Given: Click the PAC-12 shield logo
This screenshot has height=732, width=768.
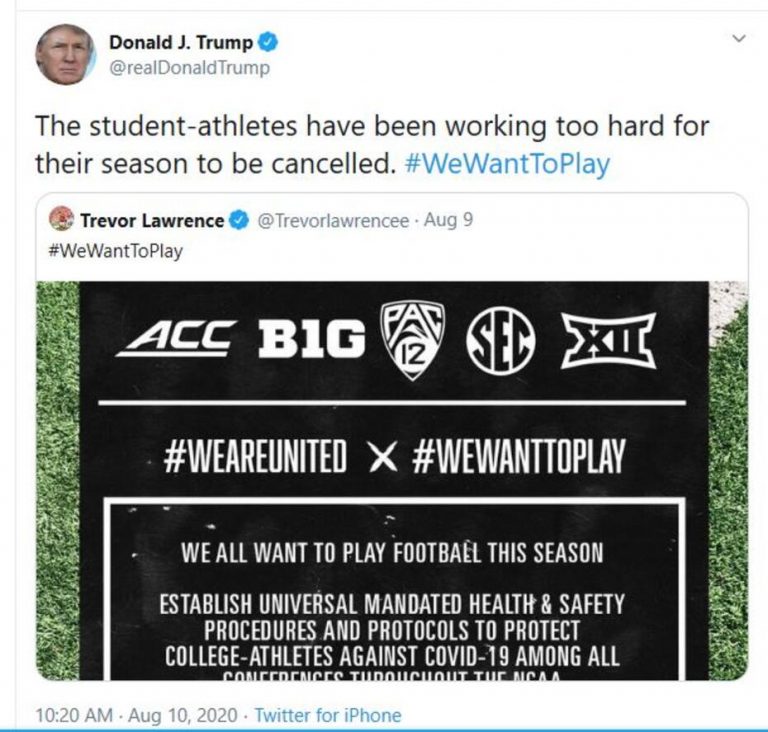Looking at the screenshot, I should pyautogui.click(x=413, y=340).
